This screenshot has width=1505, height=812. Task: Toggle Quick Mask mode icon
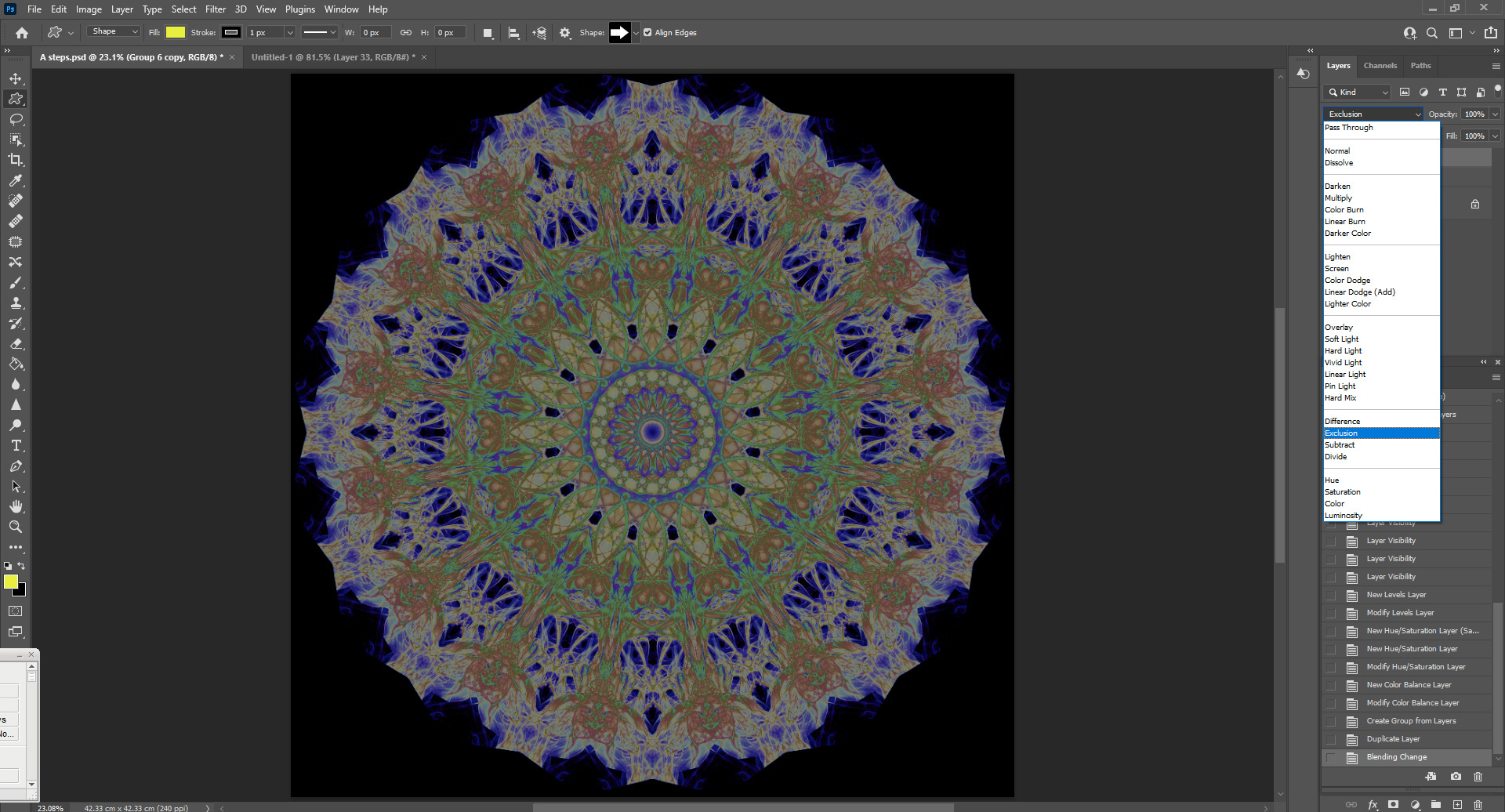pyautogui.click(x=16, y=611)
